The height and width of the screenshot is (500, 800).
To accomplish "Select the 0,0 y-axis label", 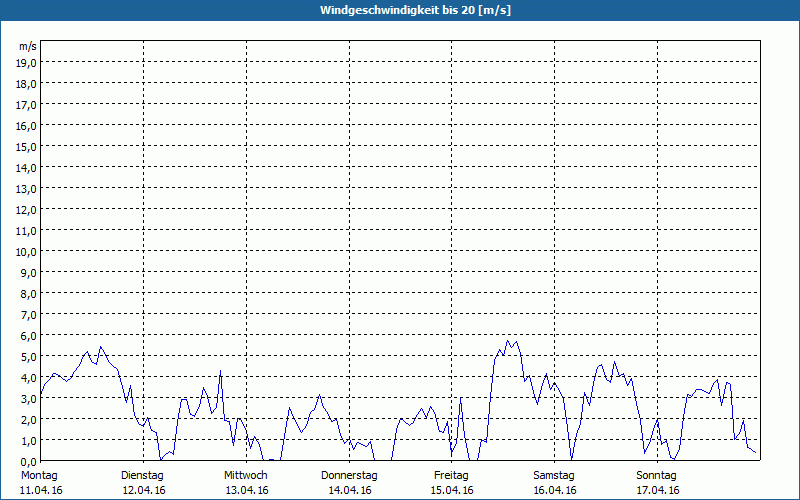I will click(29, 462).
